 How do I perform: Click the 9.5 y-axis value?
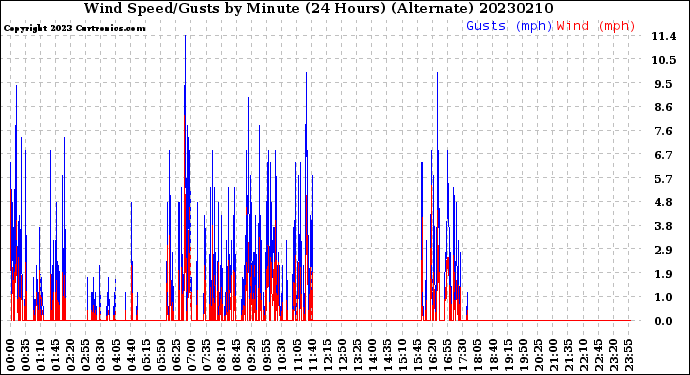(x=664, y=84)
